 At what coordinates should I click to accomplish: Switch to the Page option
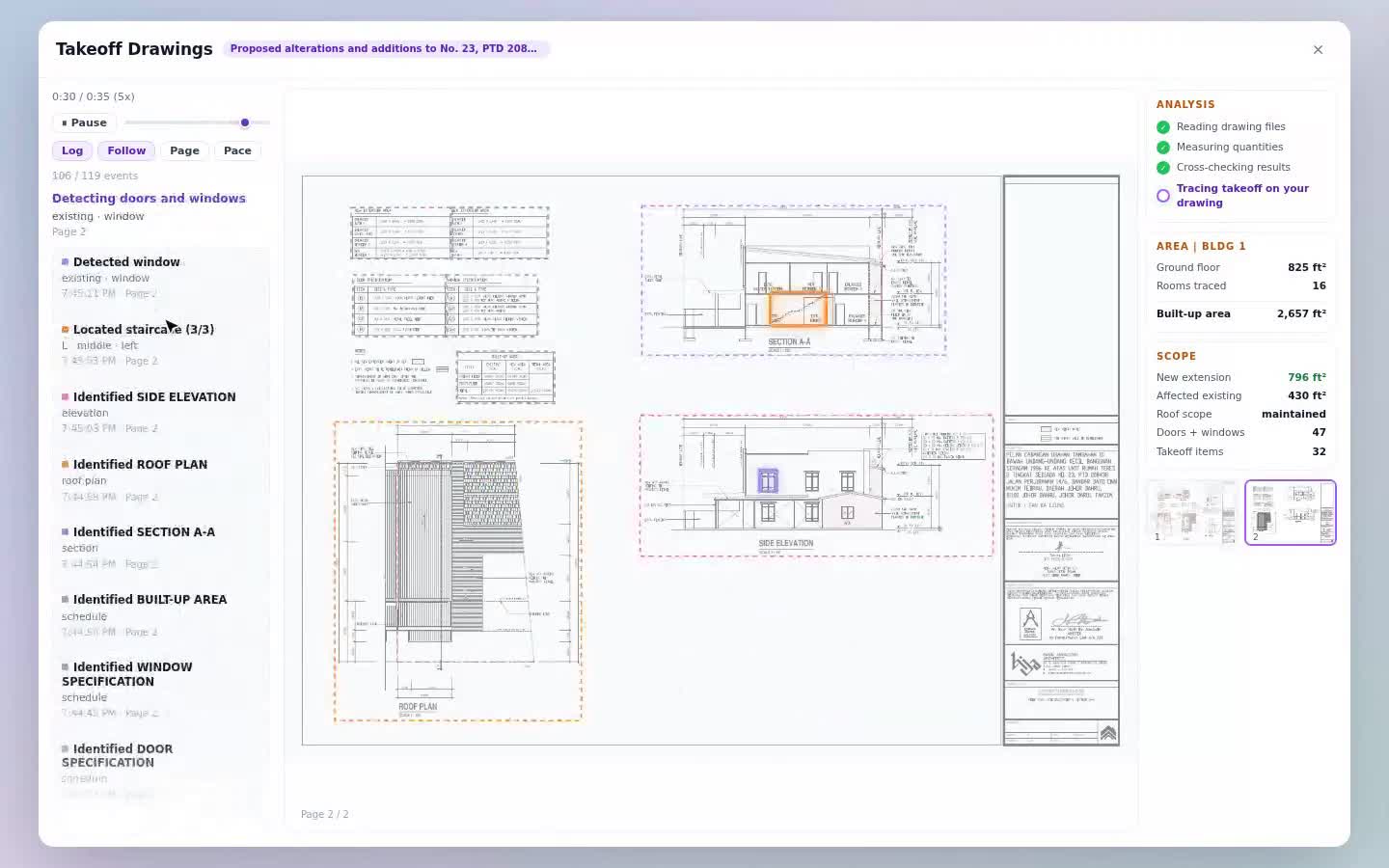pyautogui.click(x=184, y=150)
